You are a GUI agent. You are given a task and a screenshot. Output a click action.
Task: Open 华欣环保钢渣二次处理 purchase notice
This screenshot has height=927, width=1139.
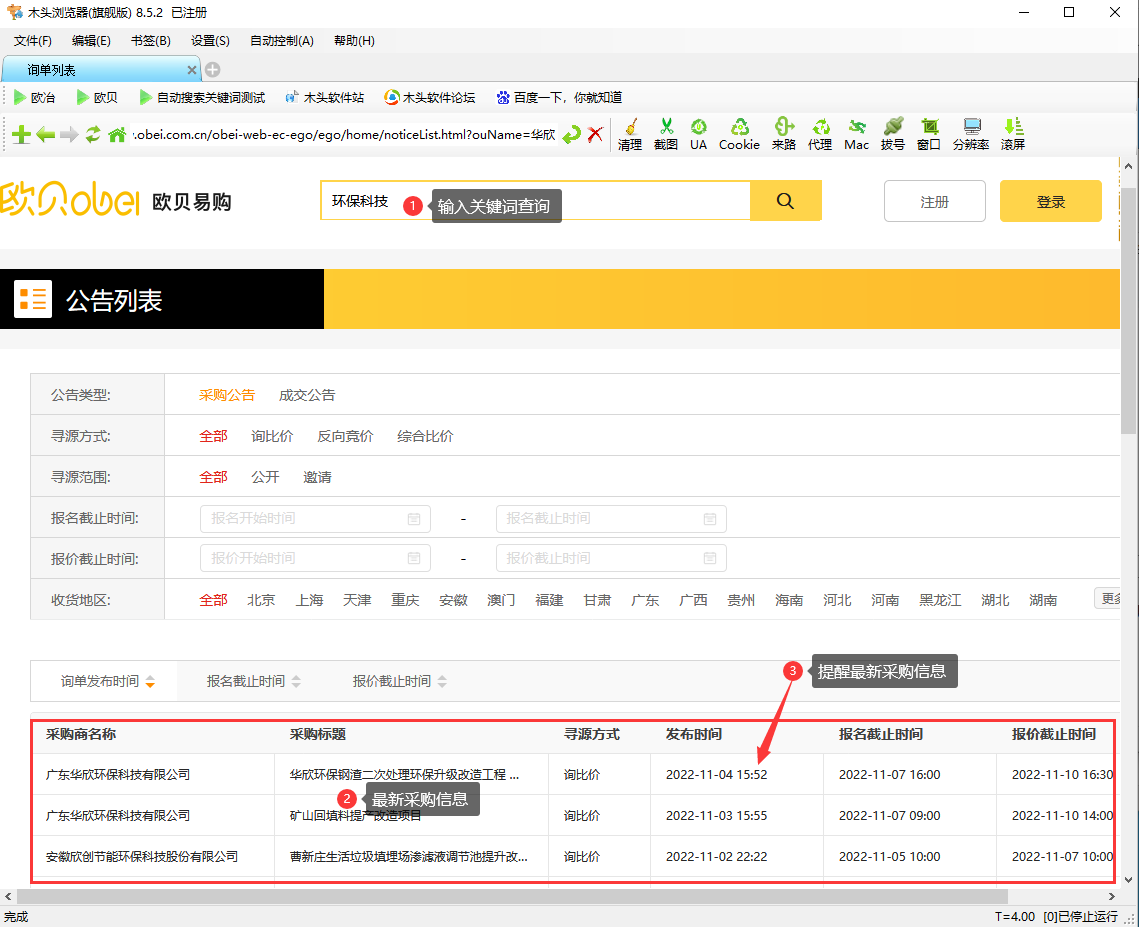[404, 774]
